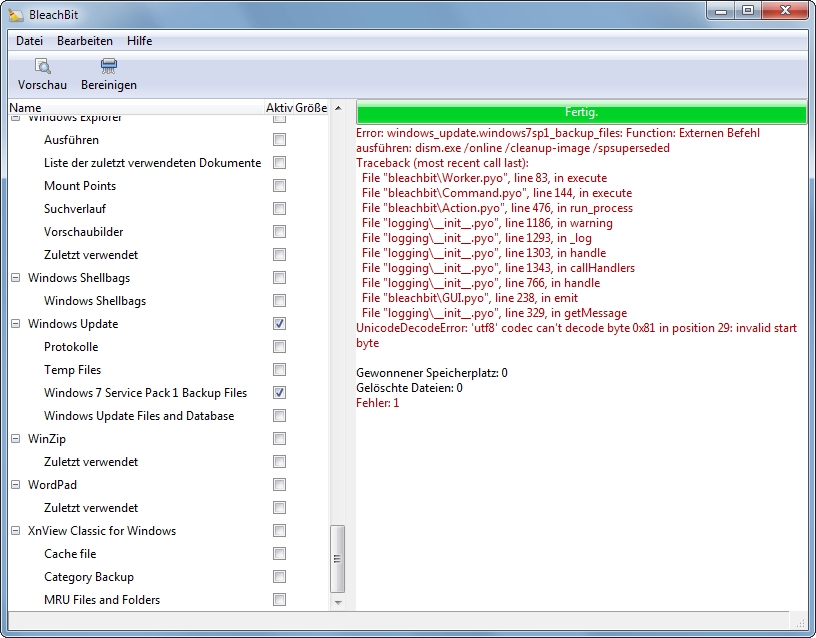Viewport: 816px width, 638px height.
Task: Collapse the Windows Update tree node
Action: click(x=16, y=324)
